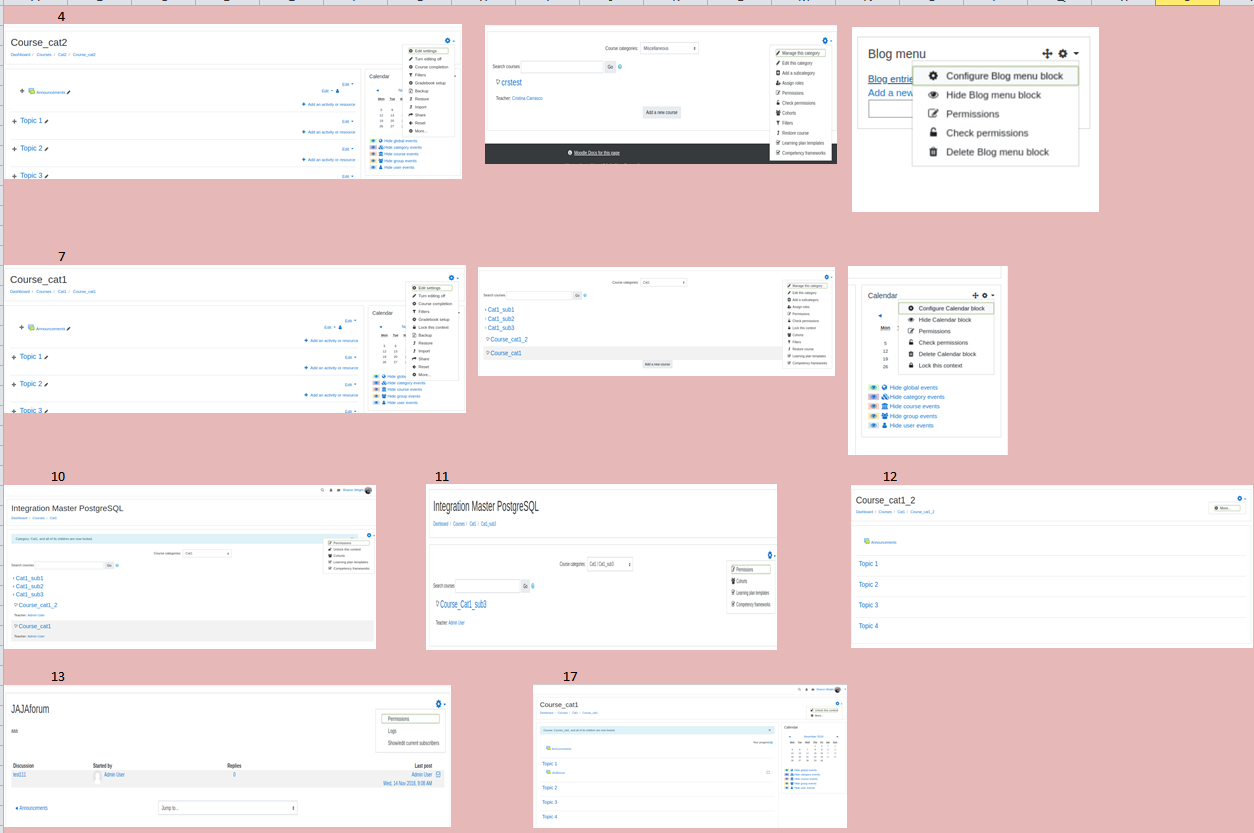
Task: Click Topic 1 pencil icon in Course_cat2
Action: [x=46, y=121]
